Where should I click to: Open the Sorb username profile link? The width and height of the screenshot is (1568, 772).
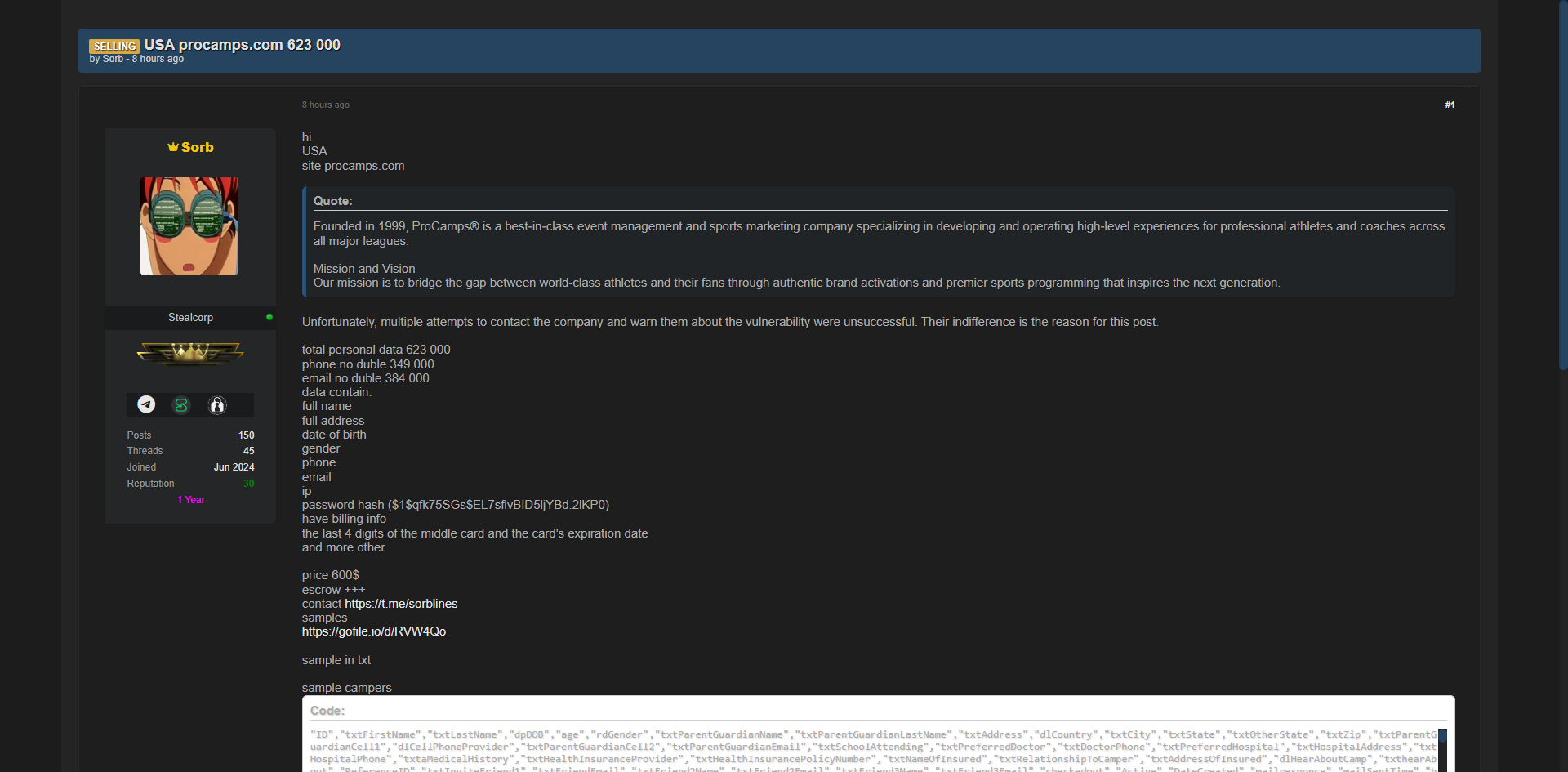pos(197,147)
